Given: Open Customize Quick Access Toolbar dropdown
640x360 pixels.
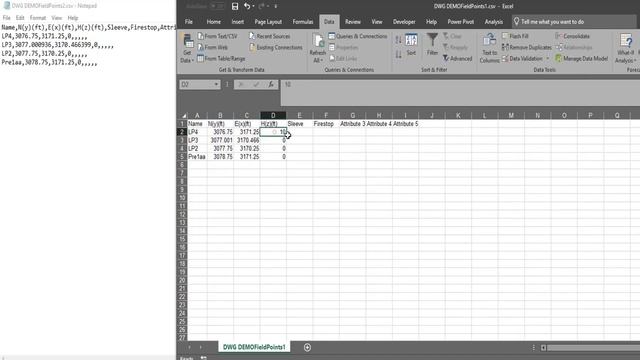Looking at the screenshot, I should pos(276,6).
